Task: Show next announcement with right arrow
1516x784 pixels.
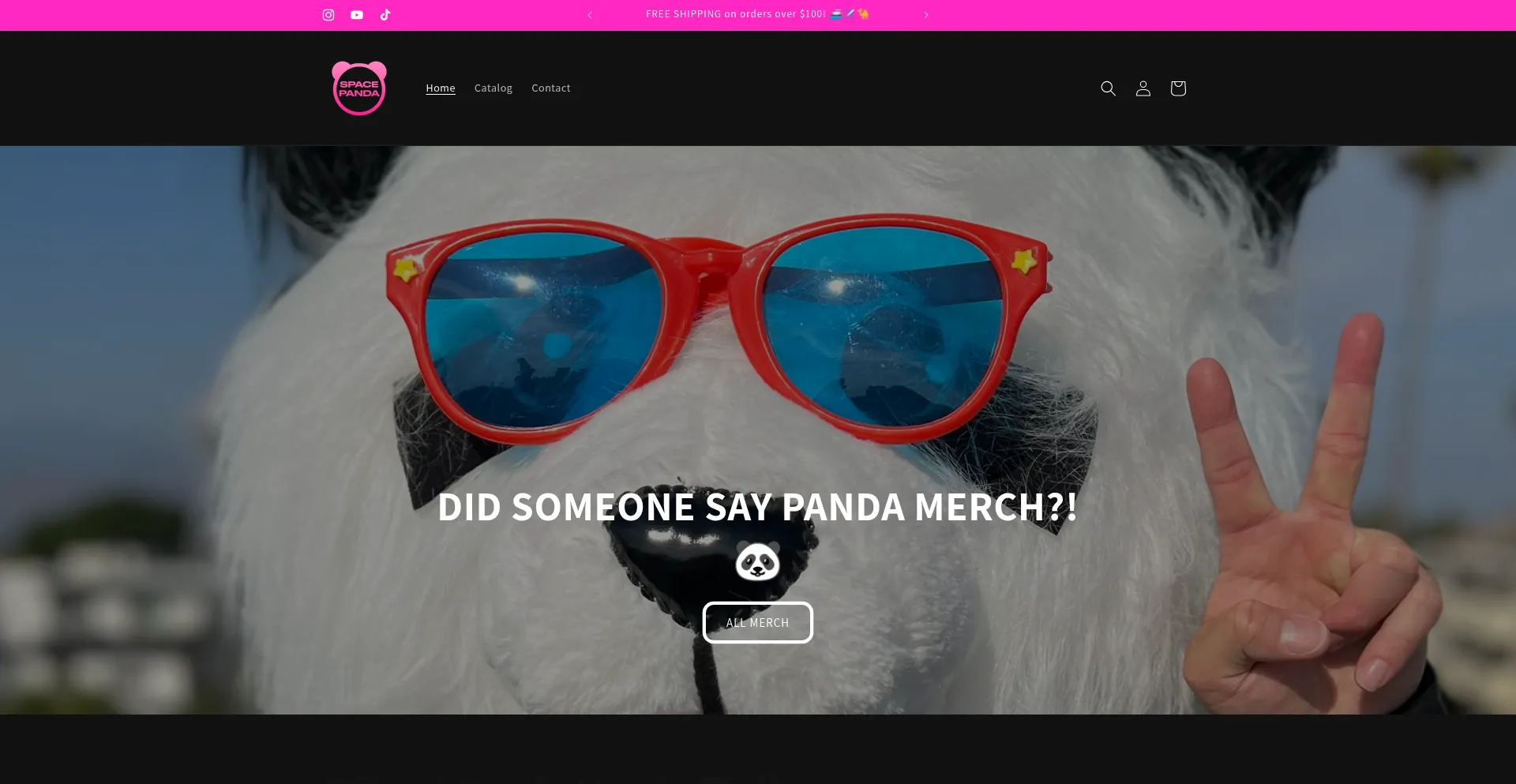Action: (x=926, y=15)
